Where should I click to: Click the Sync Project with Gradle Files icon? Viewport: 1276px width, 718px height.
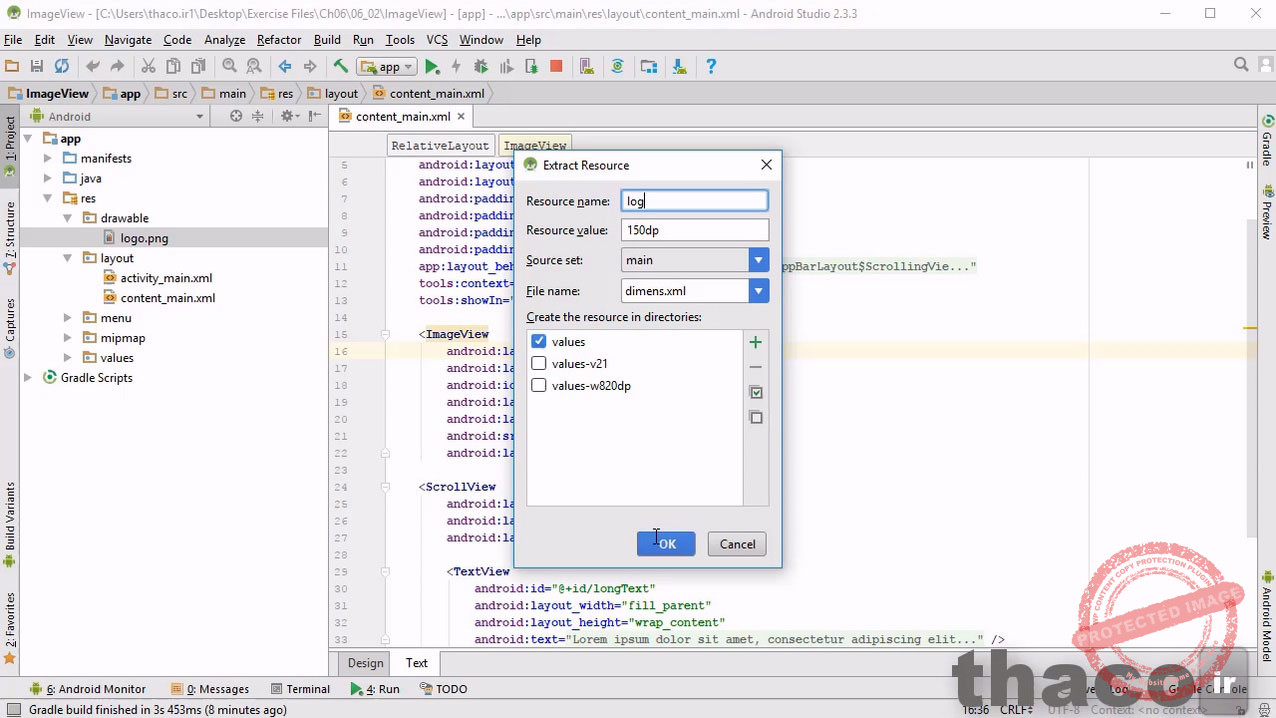[x=617, y=67]
